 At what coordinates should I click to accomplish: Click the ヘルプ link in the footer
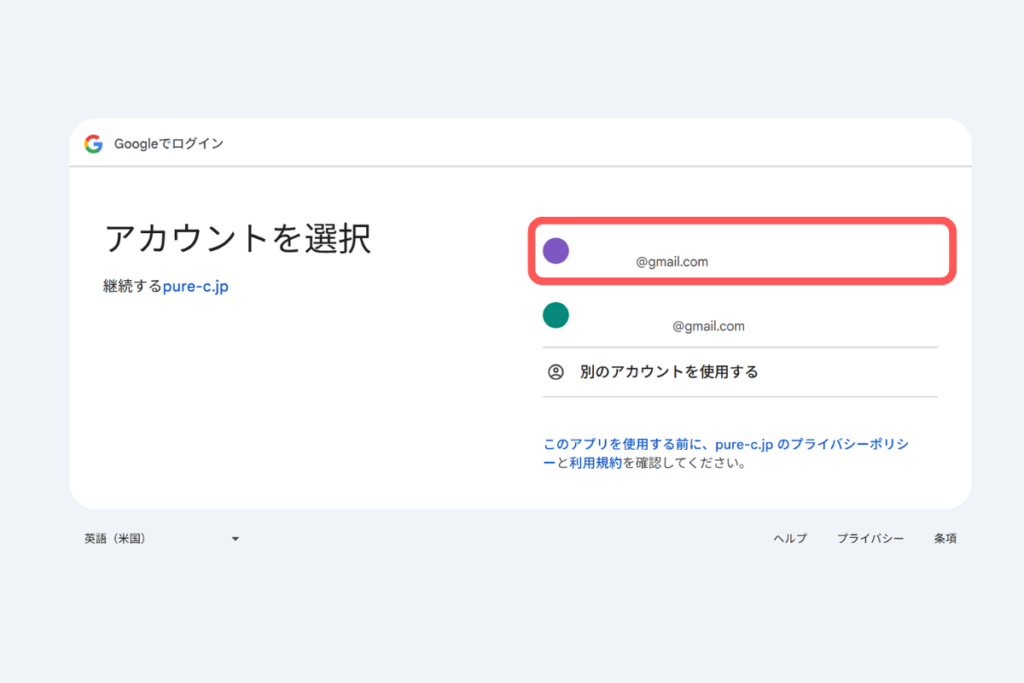(789, 538)
